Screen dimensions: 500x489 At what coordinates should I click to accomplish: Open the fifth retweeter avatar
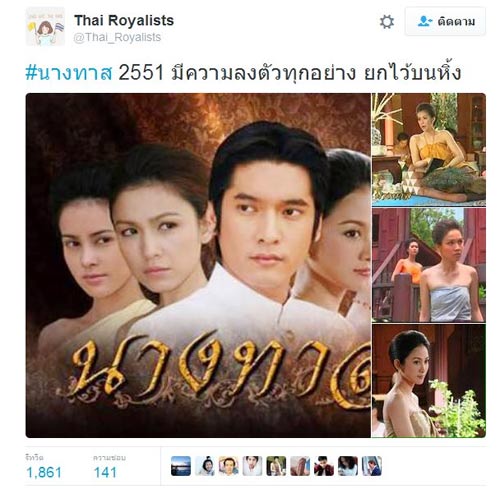[x=276, y=466]
